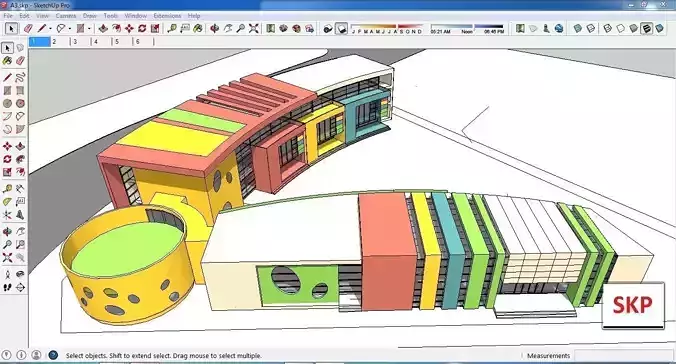
Task: Click the geo-location status bar icon
Action: click(x=7, y=355)
